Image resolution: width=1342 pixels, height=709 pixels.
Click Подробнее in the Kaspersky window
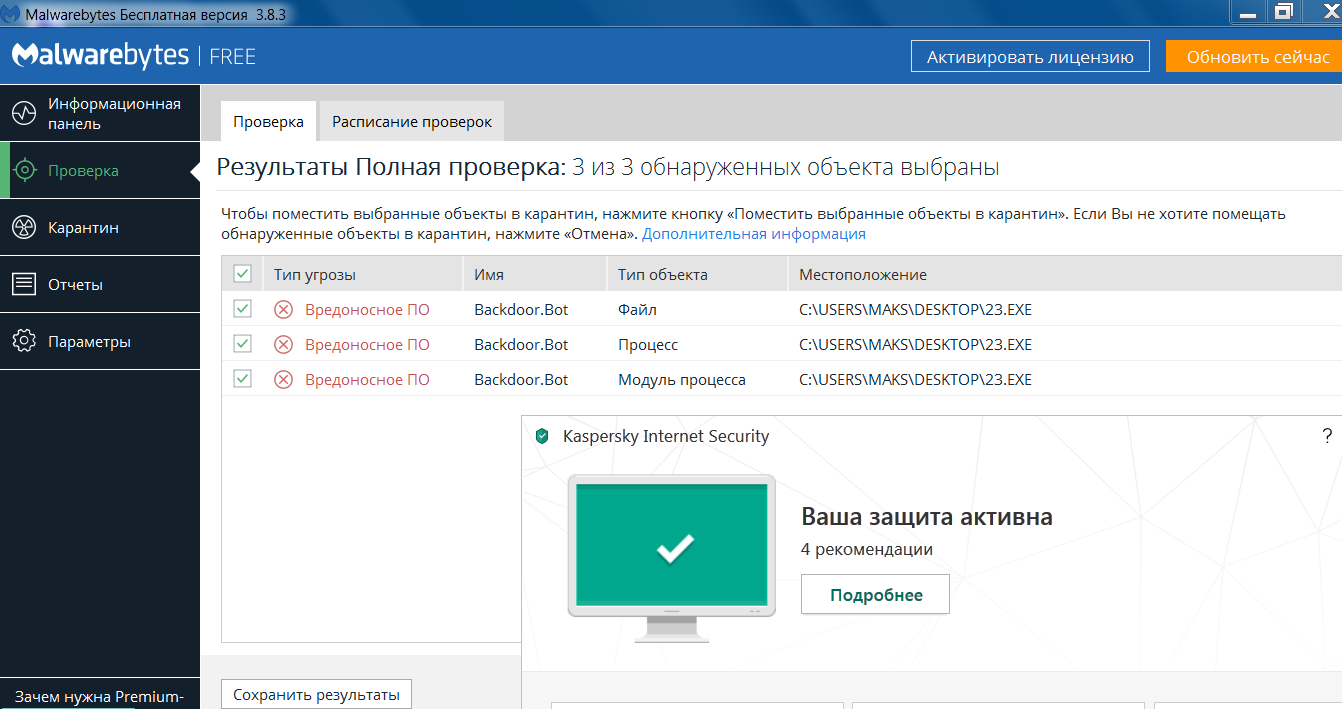[x=875, y=595]
